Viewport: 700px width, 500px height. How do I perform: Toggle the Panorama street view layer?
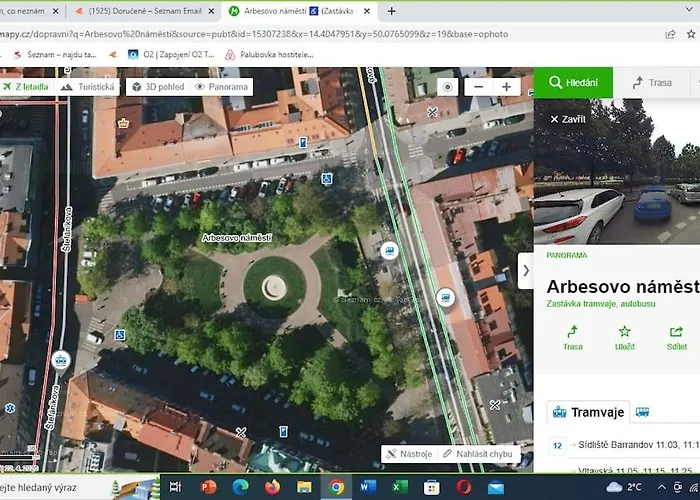(x=221, y=87)
